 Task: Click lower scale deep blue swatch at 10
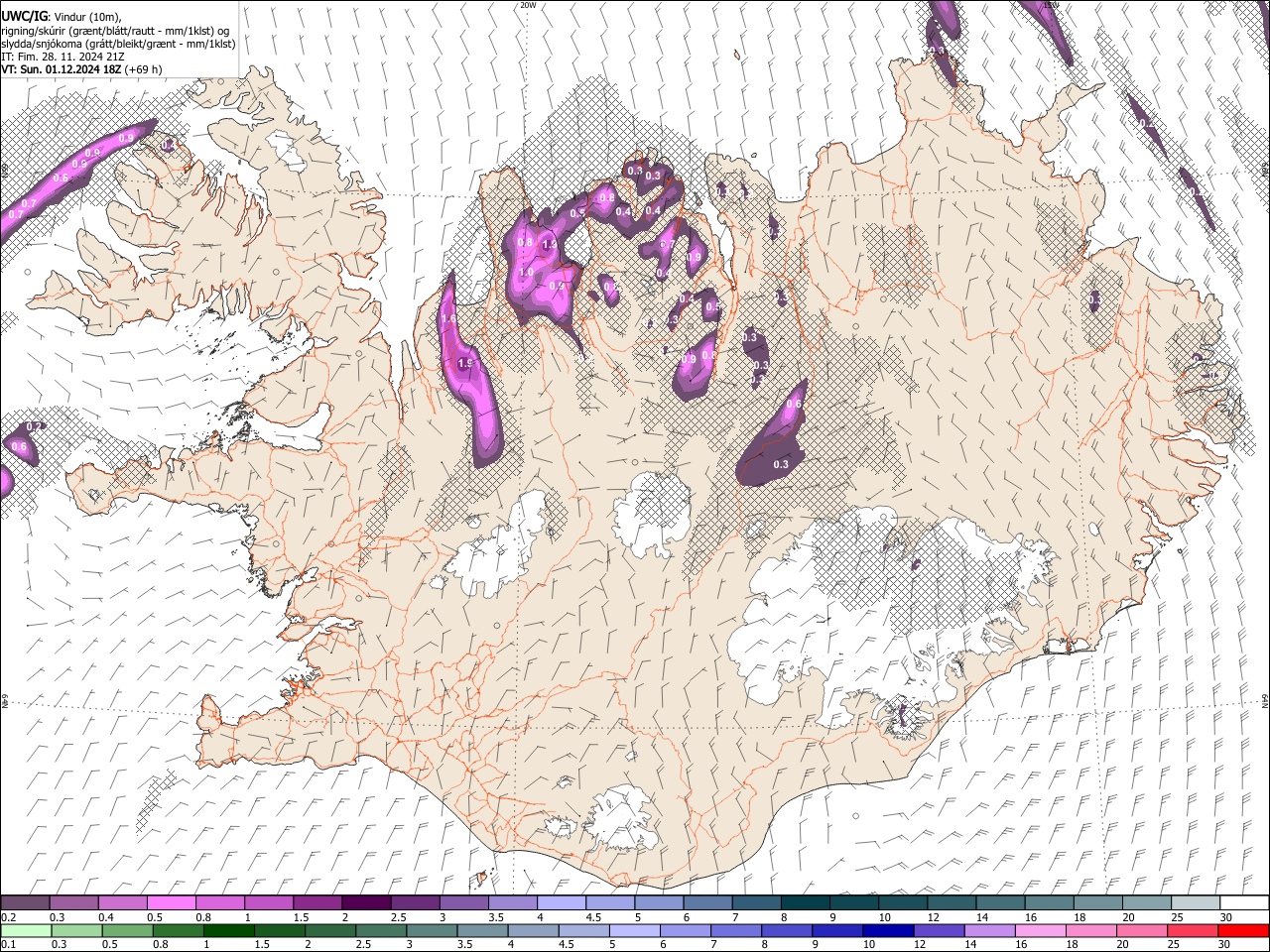pos(889,930)
